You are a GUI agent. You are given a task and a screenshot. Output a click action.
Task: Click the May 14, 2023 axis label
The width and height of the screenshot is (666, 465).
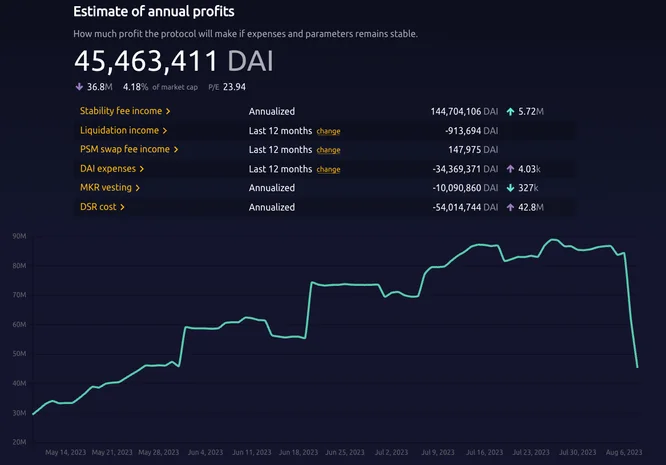(x=65, y=452)
